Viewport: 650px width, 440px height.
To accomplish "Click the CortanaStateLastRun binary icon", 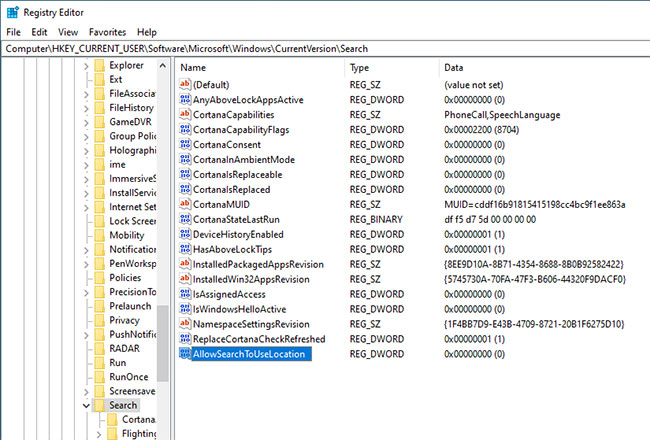I will pyautogui.click(x=185, y=219).
